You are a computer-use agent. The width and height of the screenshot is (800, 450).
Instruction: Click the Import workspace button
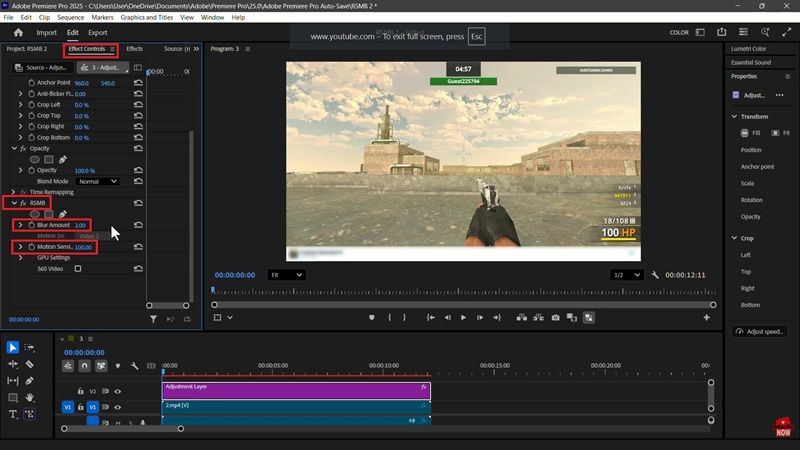[46, 33]
